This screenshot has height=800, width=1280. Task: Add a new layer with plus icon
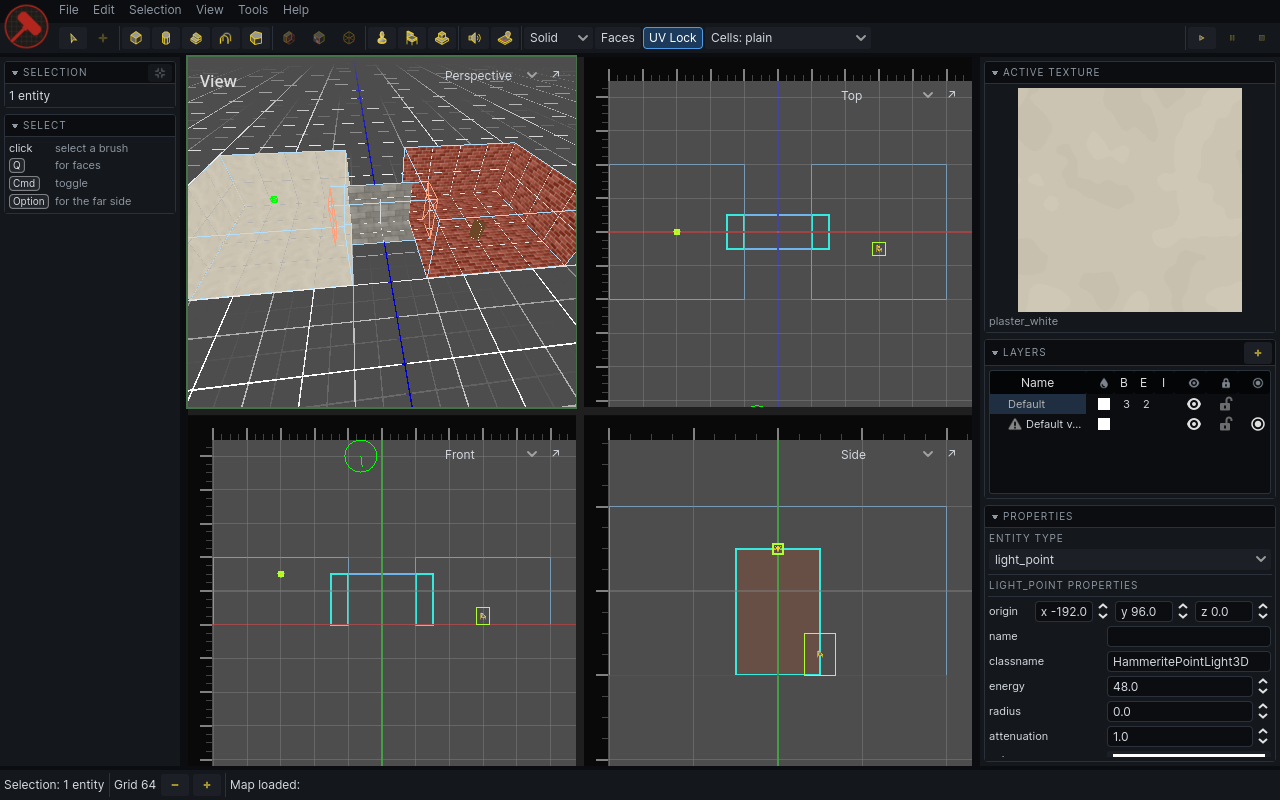coord(1258,352)
